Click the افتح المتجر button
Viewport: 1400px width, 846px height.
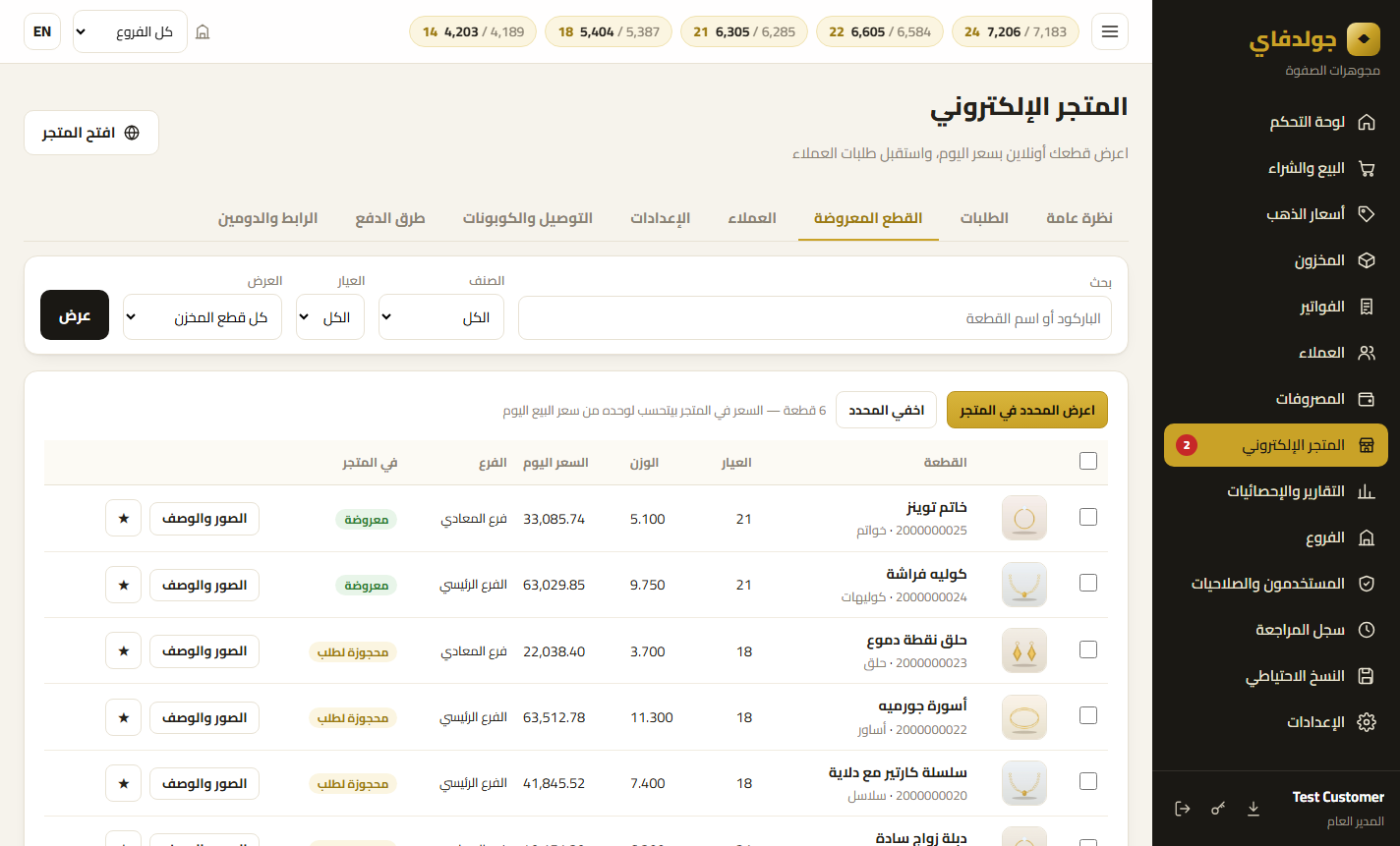(91, 133)
